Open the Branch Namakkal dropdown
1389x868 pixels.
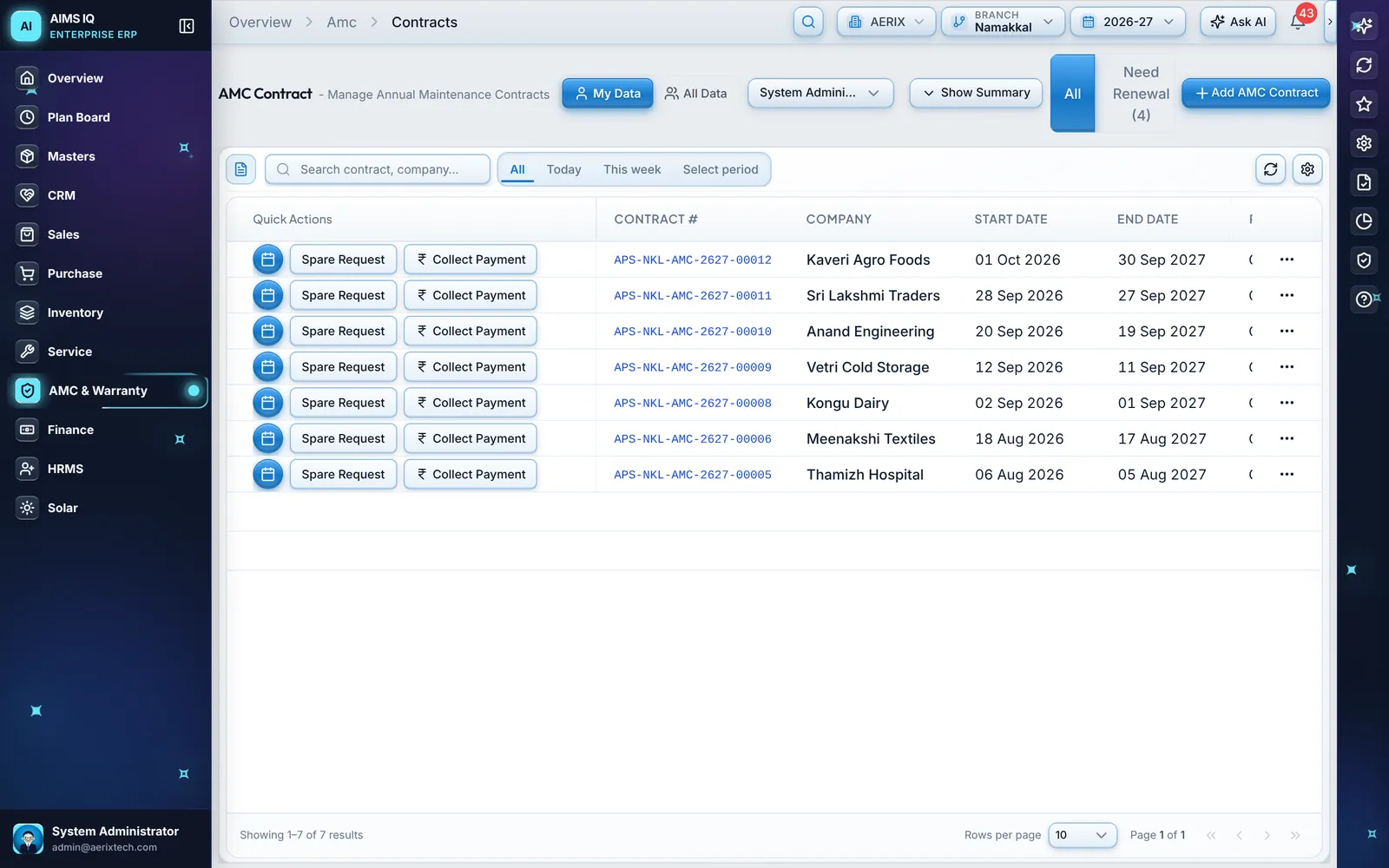1003,22
